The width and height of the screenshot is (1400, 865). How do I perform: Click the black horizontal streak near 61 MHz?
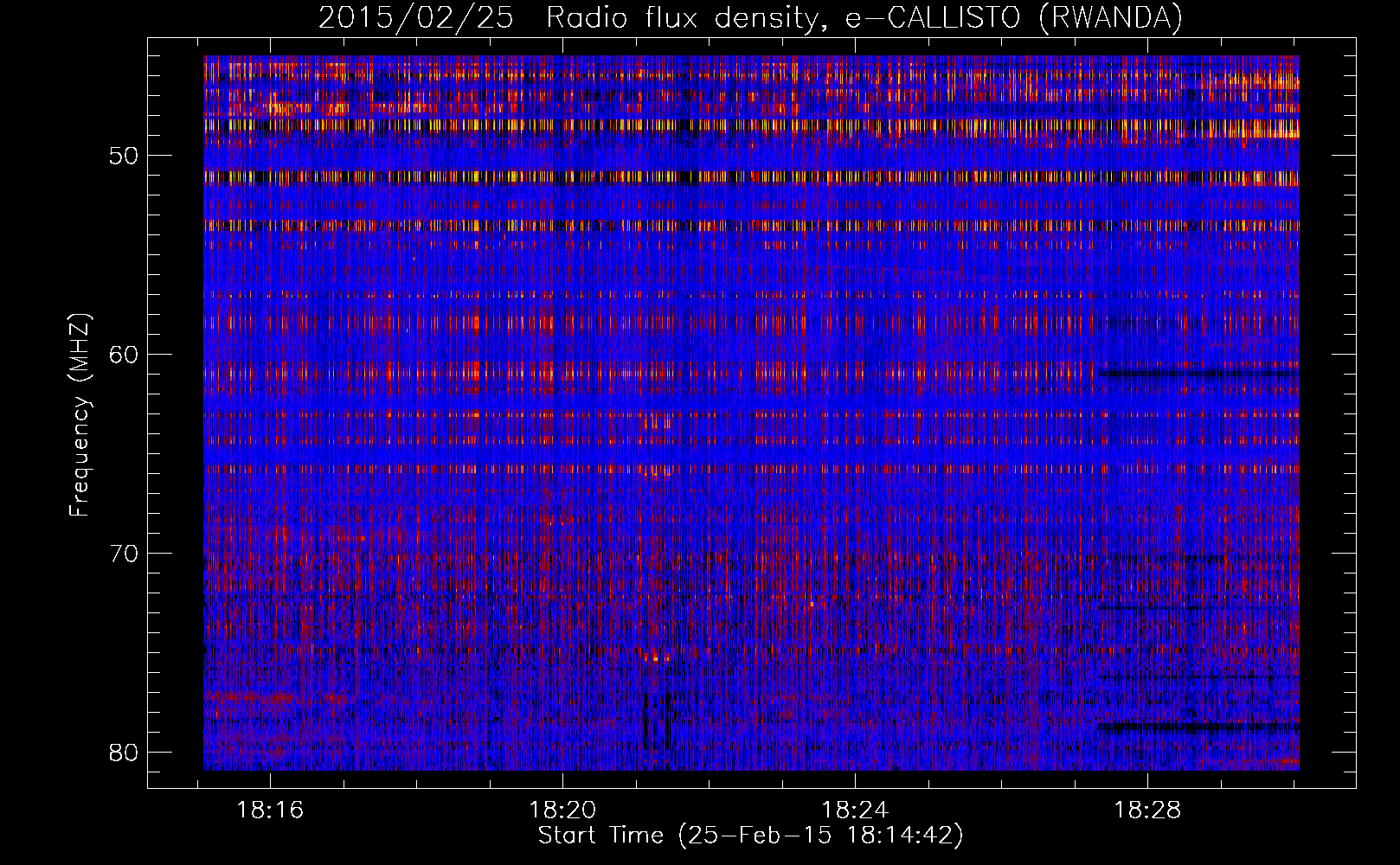[x=1194, y=375]
